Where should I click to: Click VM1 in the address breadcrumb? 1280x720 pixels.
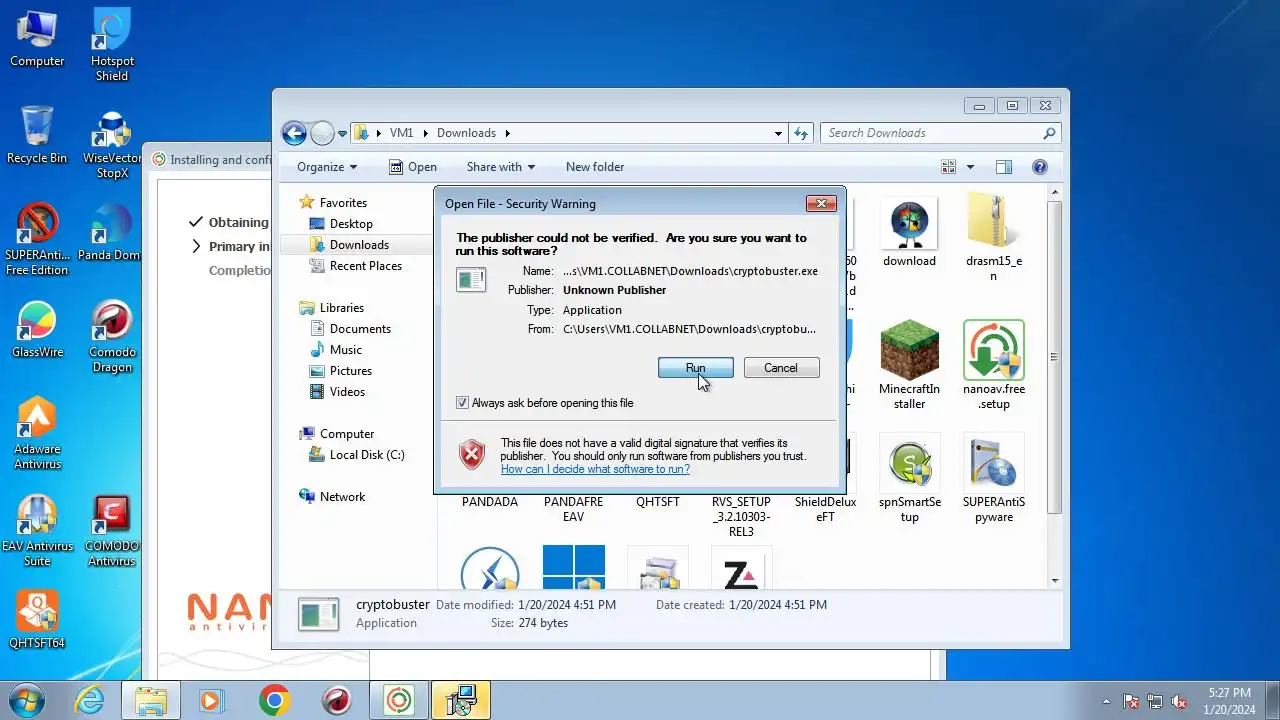pos(401,133)
